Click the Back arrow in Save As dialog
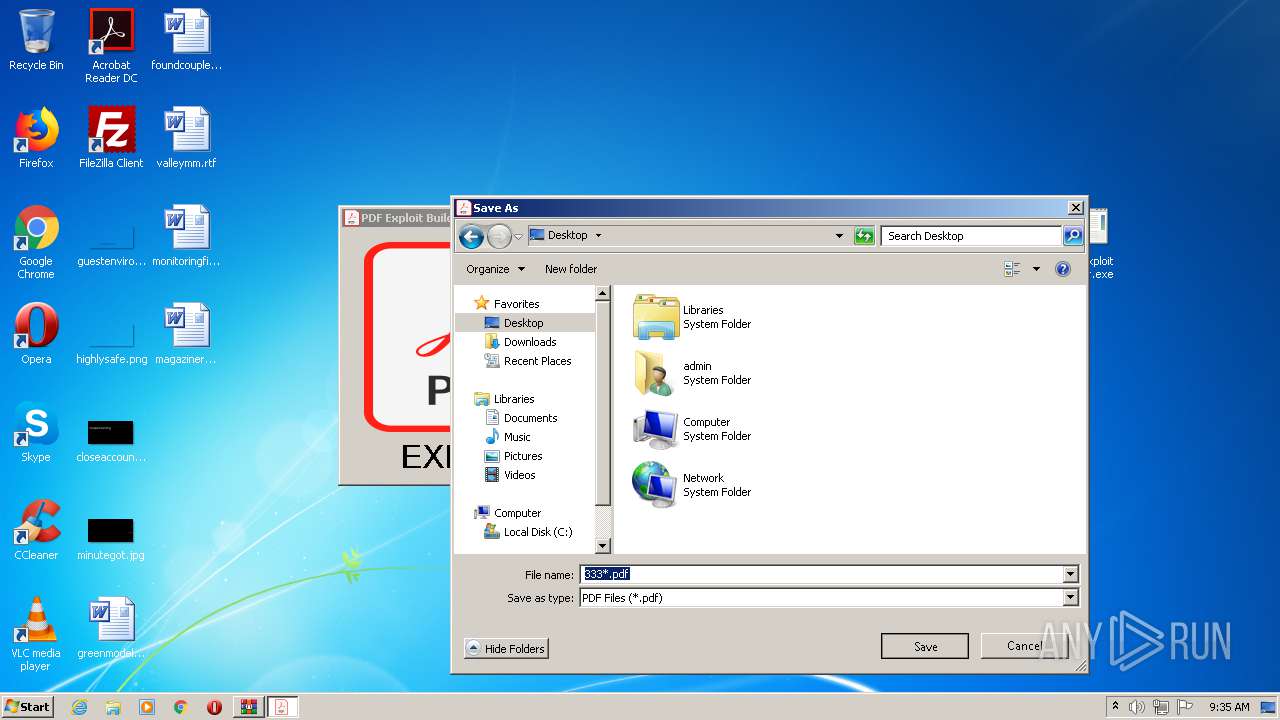Viewport: 1280px width, 720px height. point(471,236)
